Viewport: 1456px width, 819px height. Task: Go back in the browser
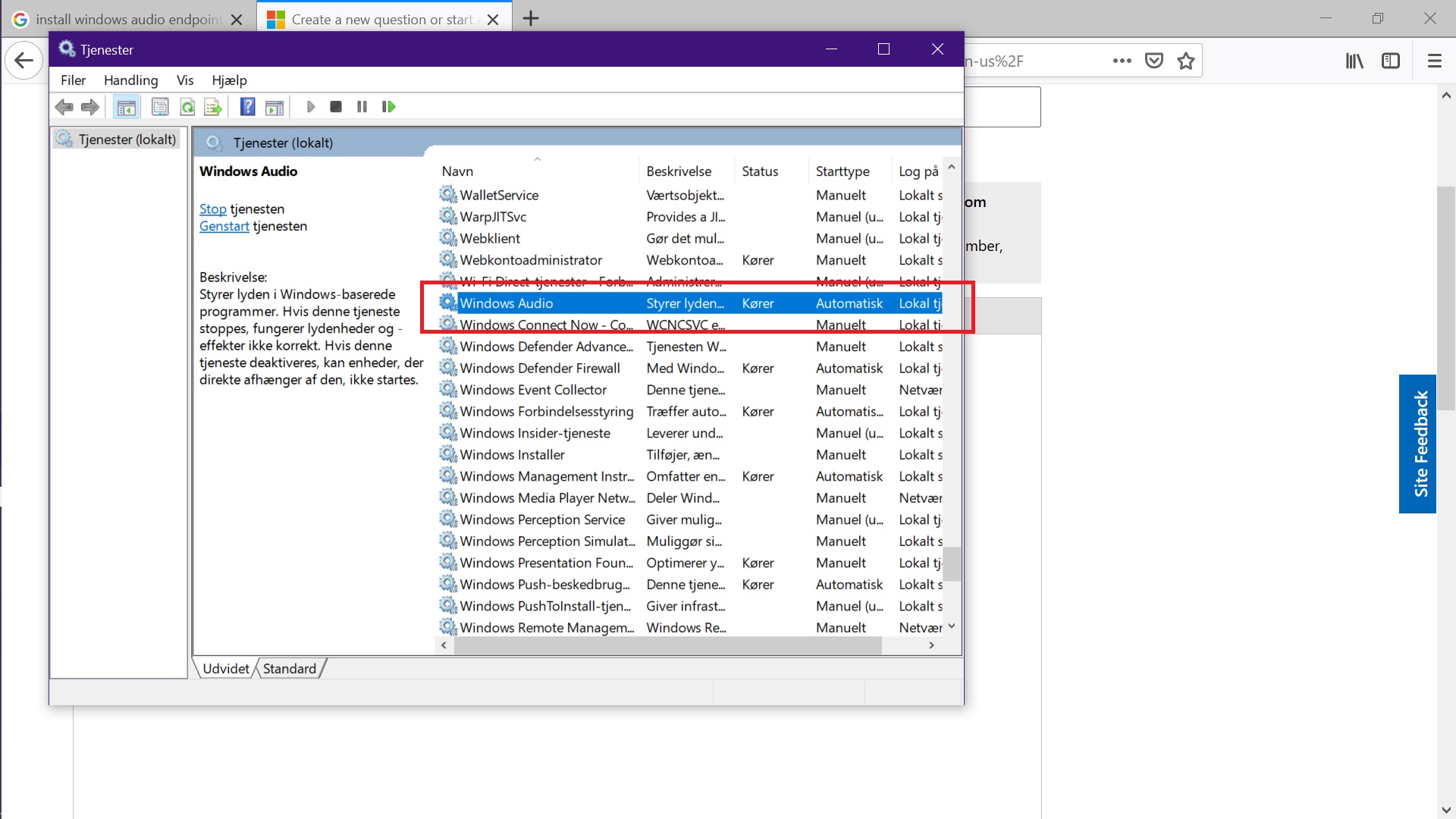[x=24, y=61]
